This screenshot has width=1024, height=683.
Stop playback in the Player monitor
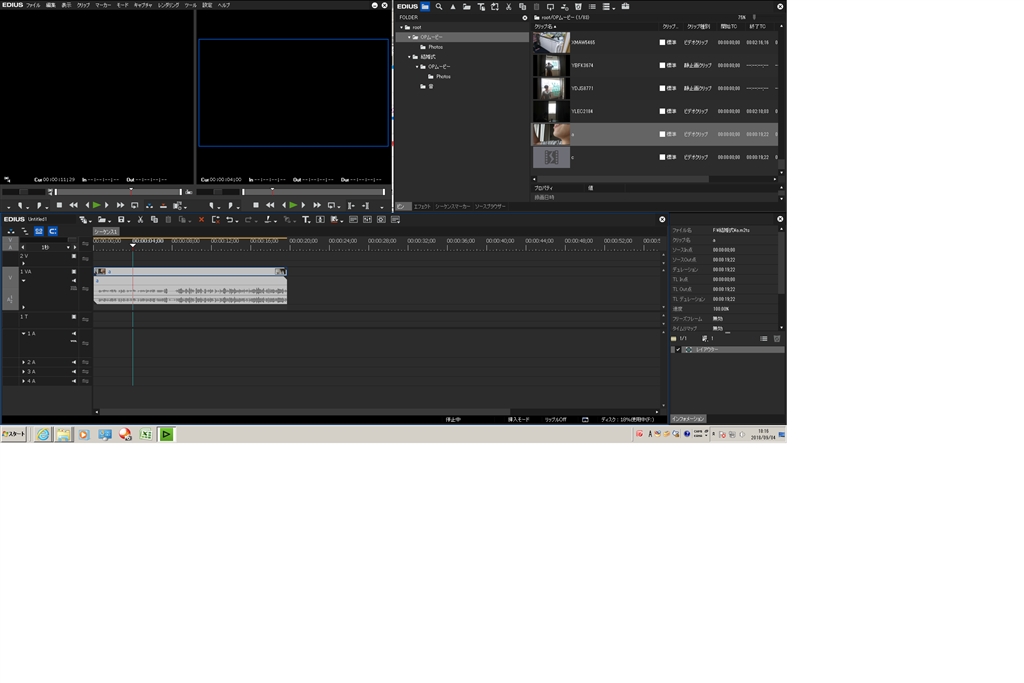coord(59,205)
